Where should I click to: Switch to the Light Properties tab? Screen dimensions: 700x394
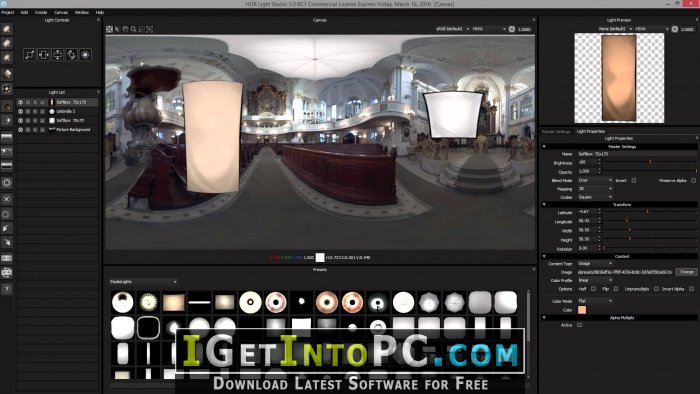pos(591,132)
